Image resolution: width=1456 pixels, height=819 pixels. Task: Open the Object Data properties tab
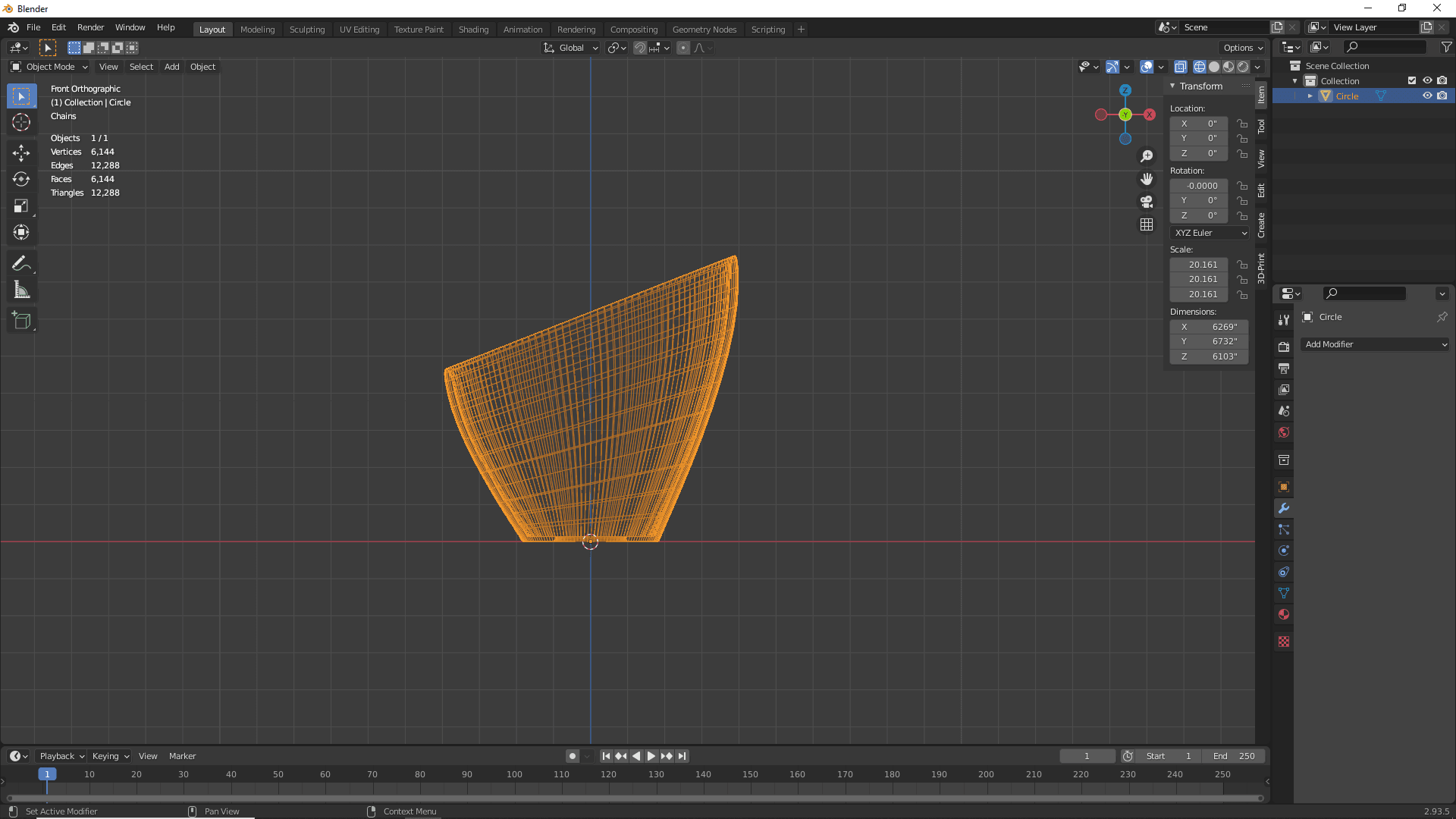click(x=1284, y=593)
